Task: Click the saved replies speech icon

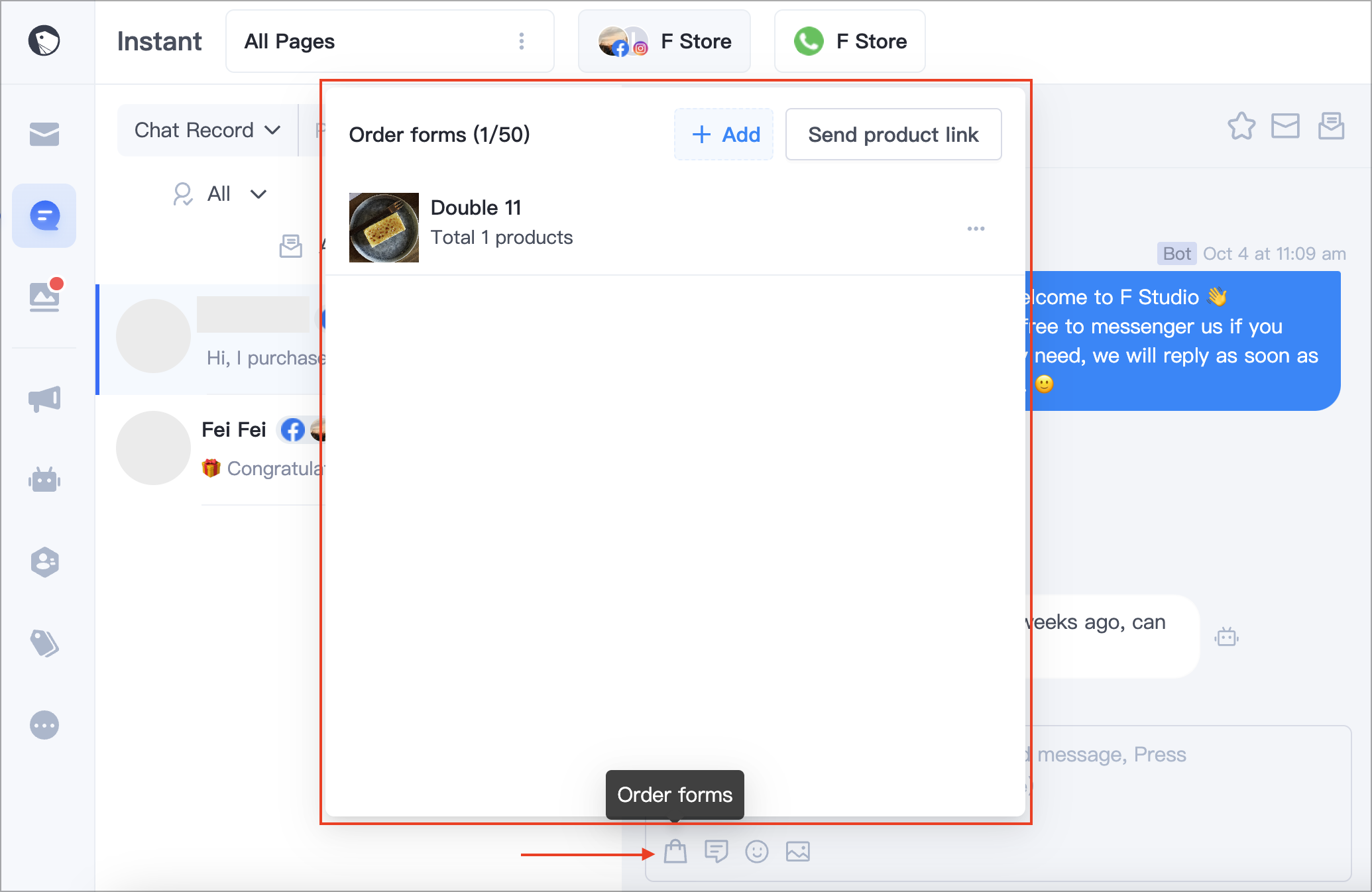Action: coord(716,852)
